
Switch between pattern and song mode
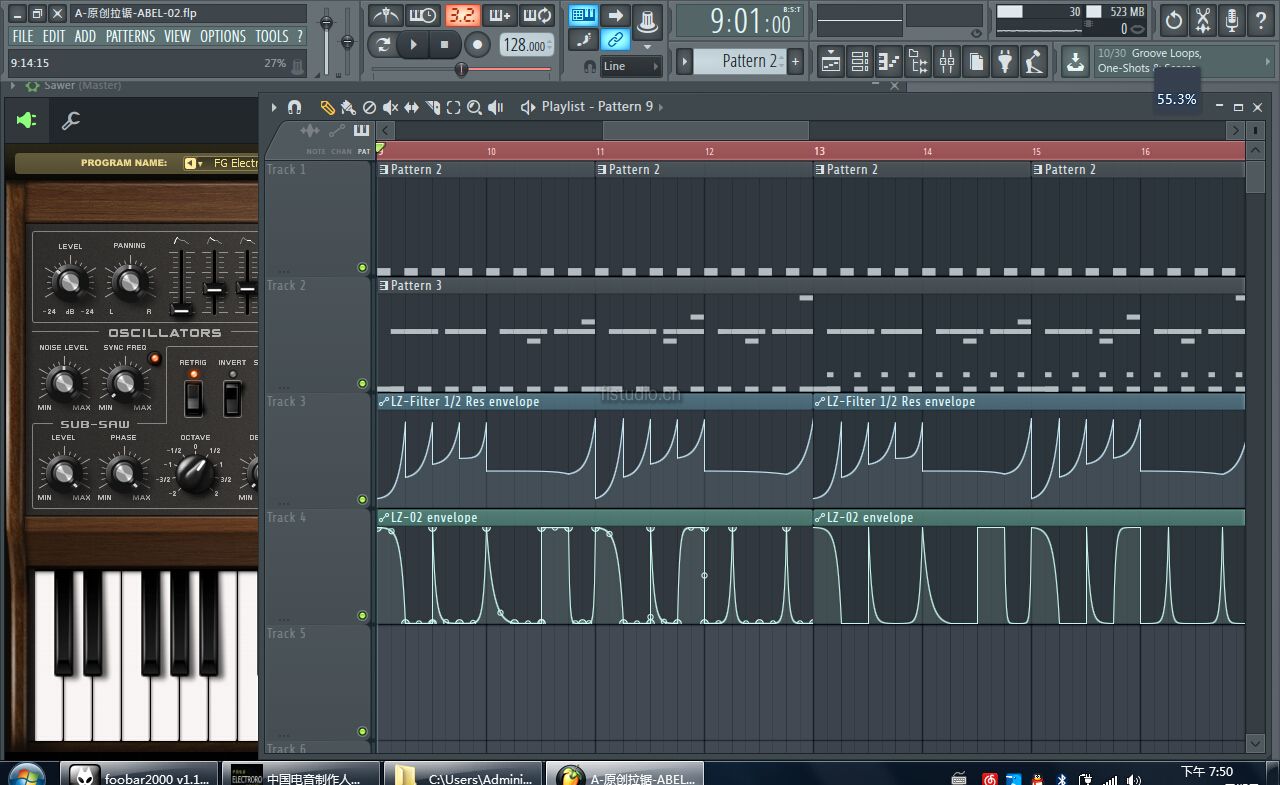click(x=382, y=44)
